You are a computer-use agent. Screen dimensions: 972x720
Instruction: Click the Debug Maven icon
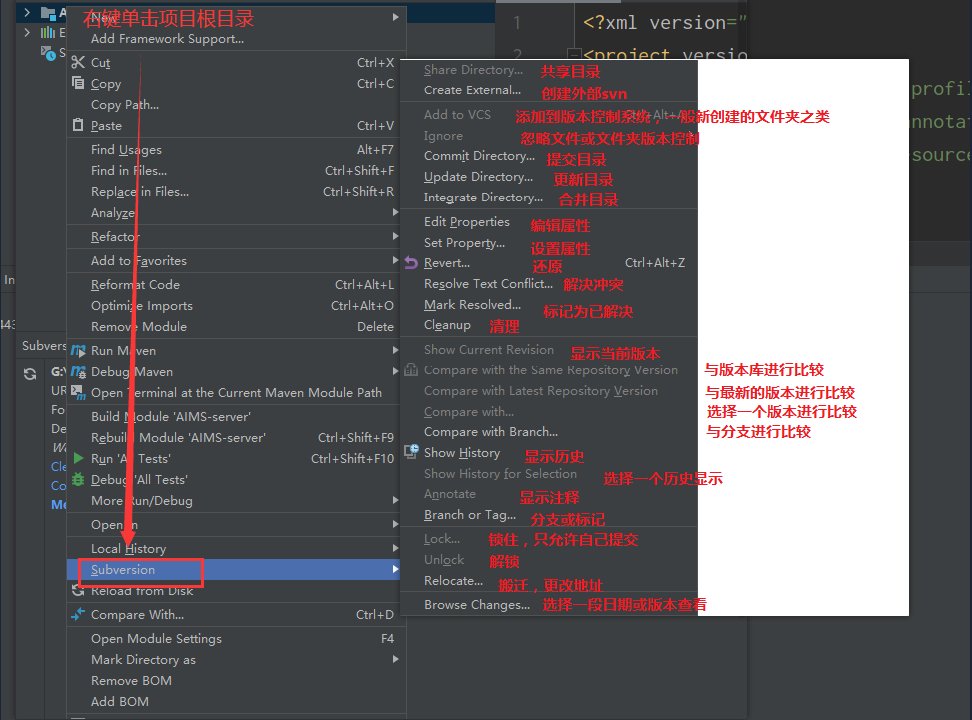[78, 371]
